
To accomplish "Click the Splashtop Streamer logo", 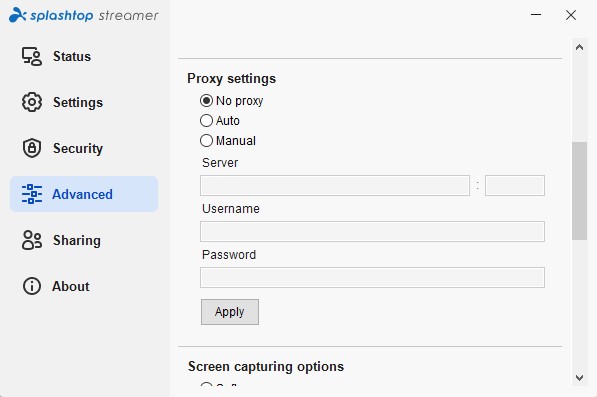I will pyautogui.click(x=83, y=15).
